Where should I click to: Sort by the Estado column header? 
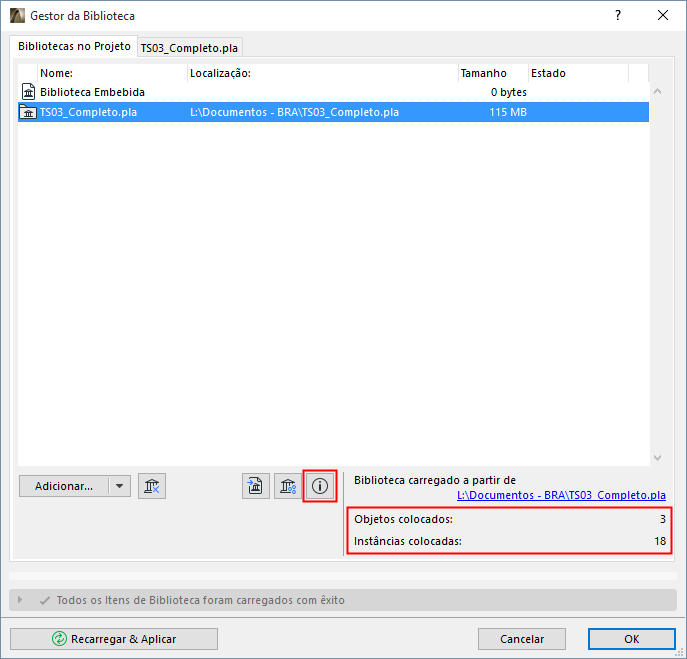click(578, 73)
